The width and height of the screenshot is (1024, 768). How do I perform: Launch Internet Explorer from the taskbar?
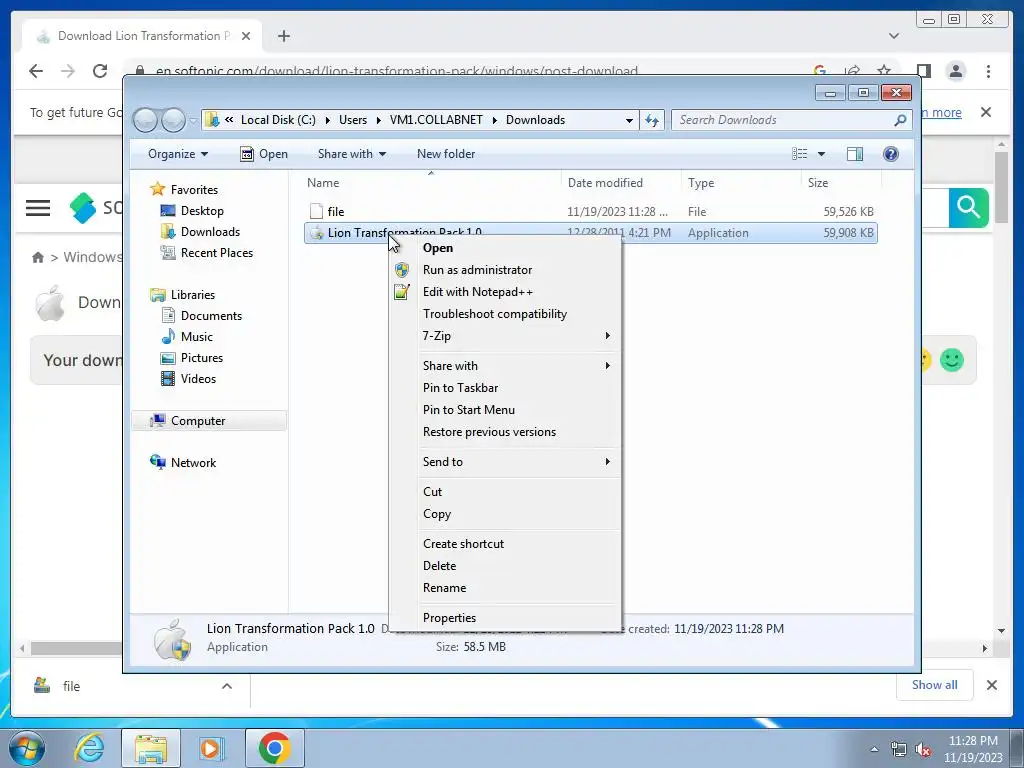tap(89, 748)
